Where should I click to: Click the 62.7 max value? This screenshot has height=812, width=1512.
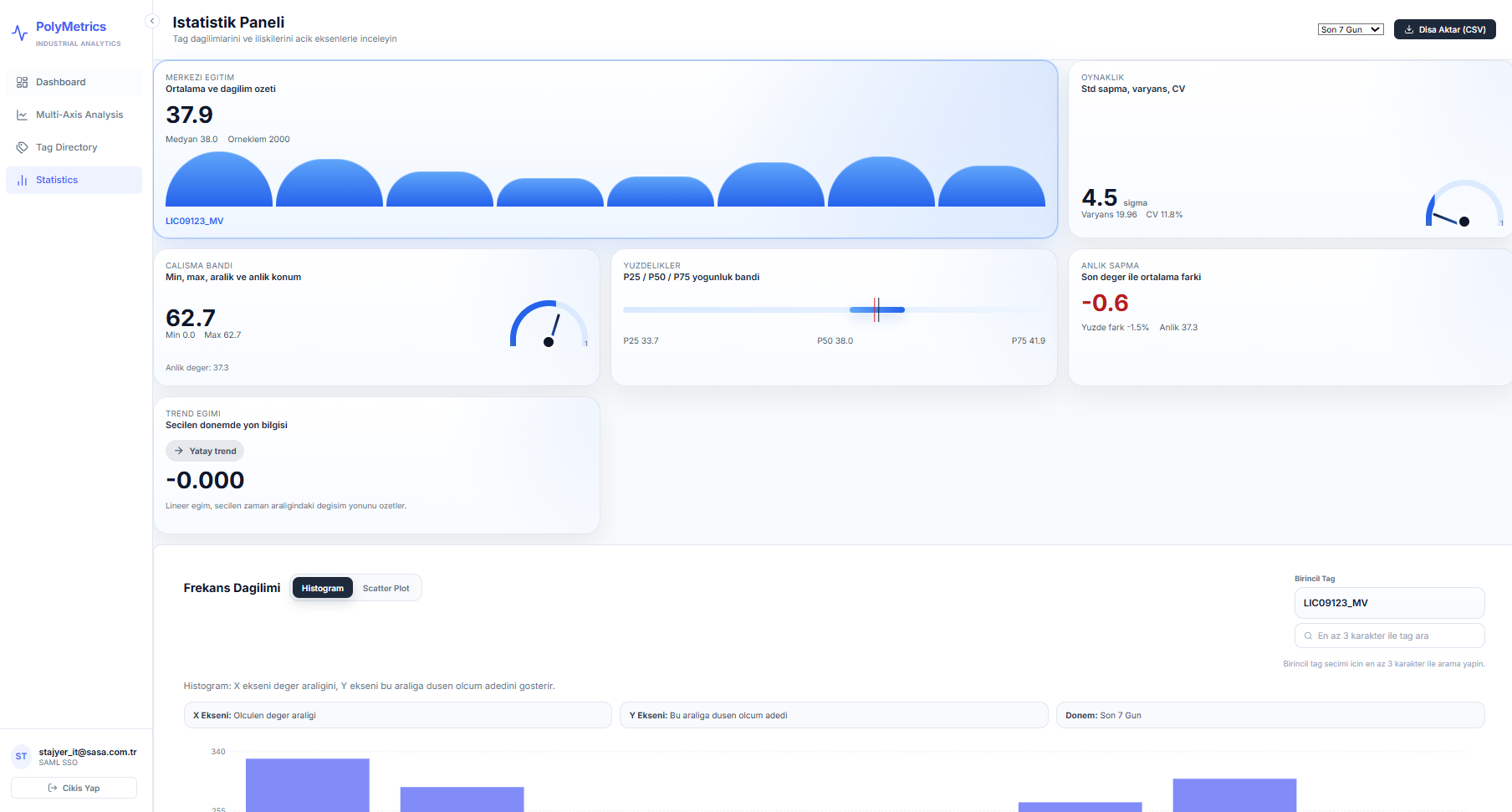191,318
